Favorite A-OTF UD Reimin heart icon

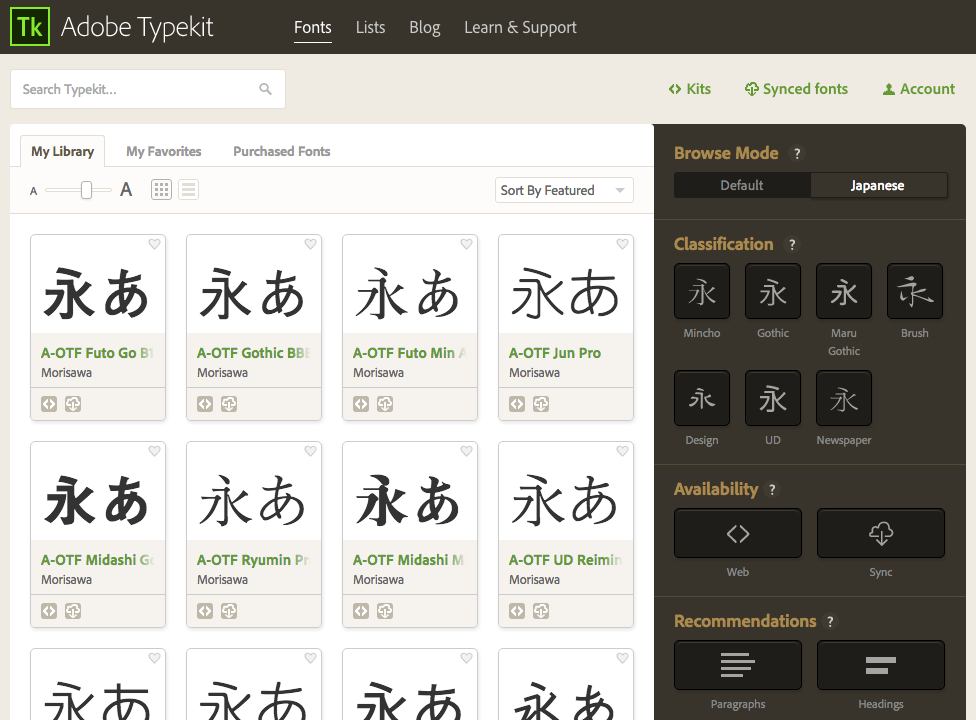[622, 451]
